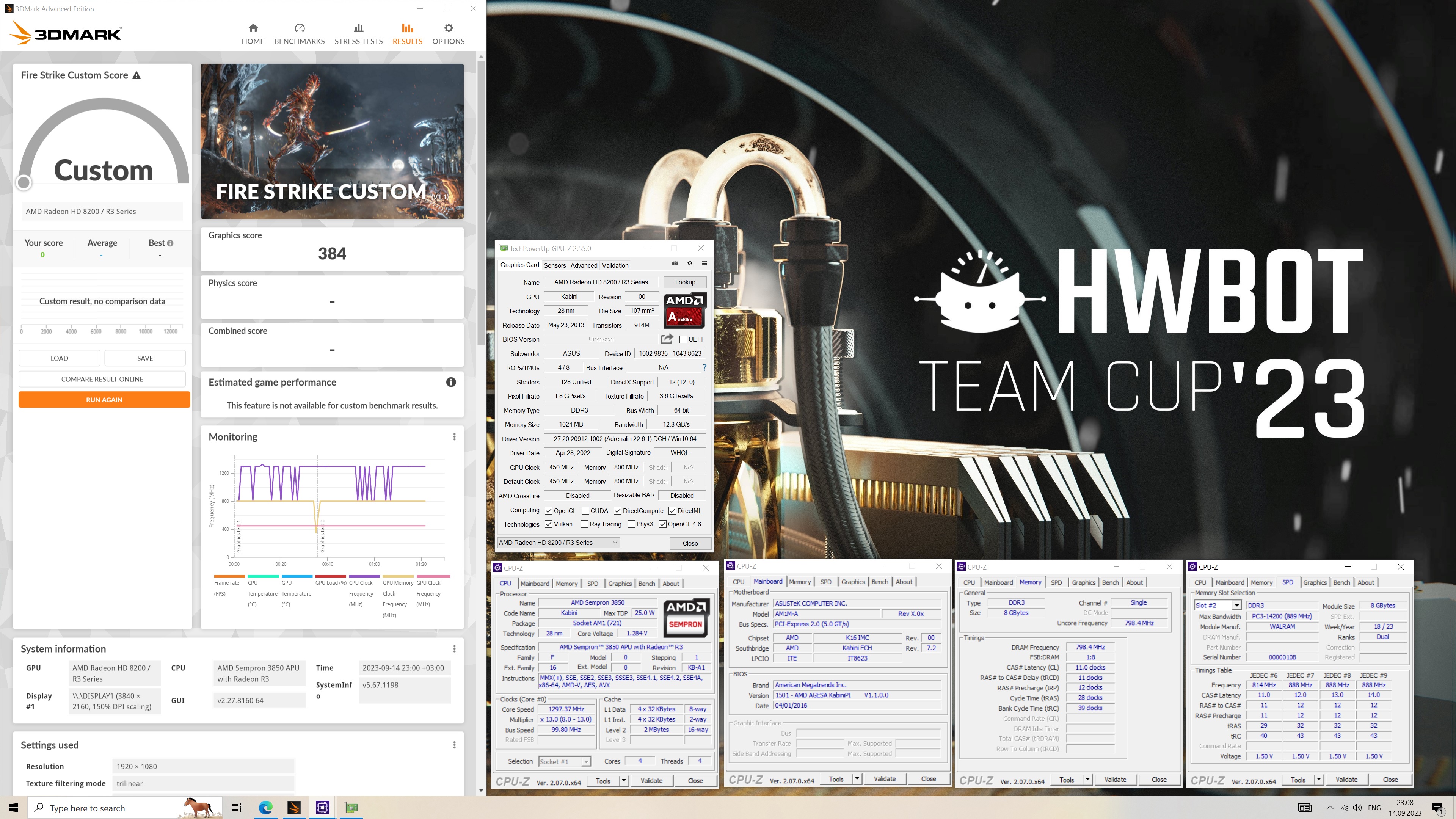Open the Monitoring panel three-dot menu
This screenshot has width=1456, height=819.
point(454,437)
